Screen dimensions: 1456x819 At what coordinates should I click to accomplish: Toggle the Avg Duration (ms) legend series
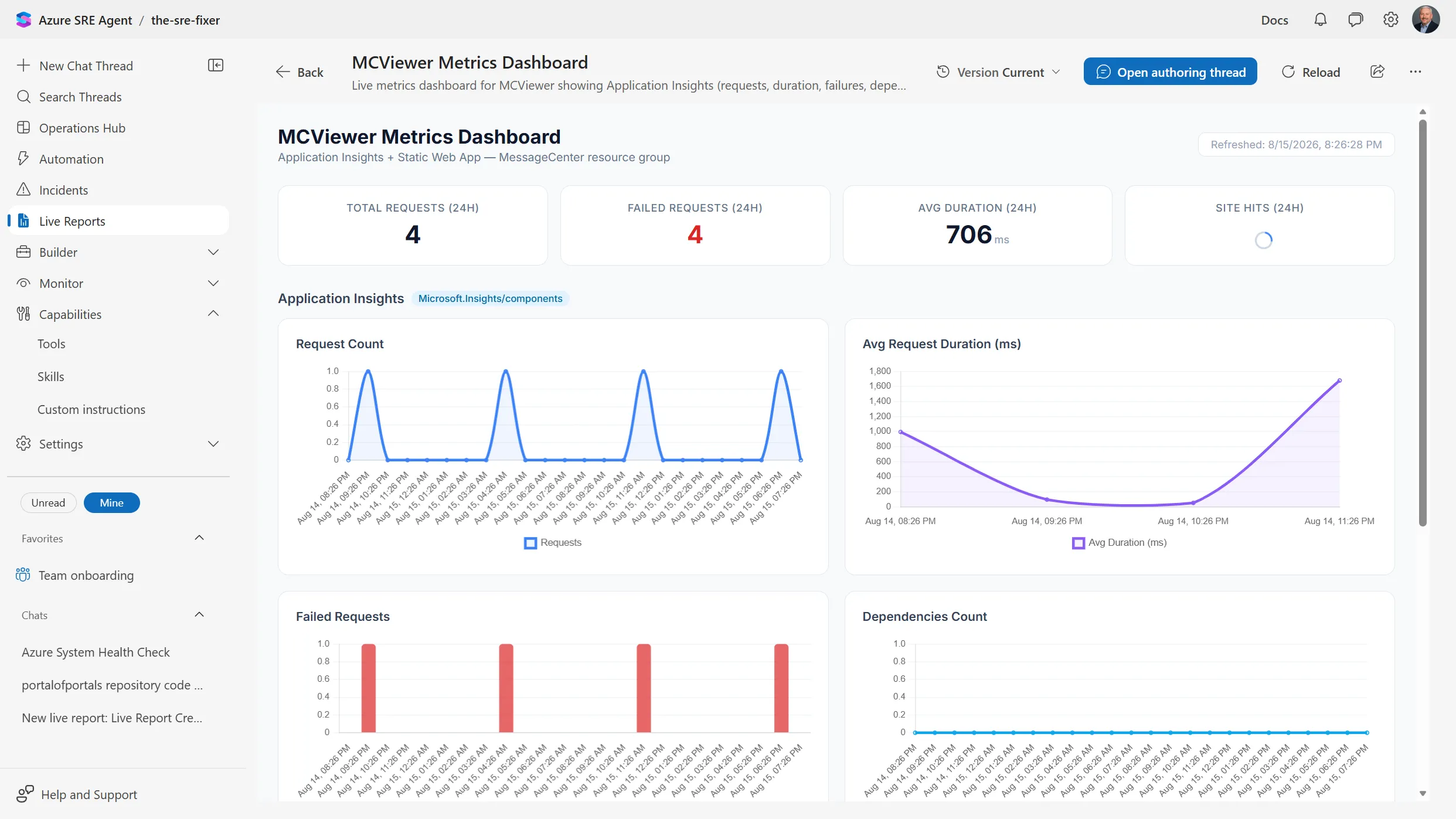1120,543
